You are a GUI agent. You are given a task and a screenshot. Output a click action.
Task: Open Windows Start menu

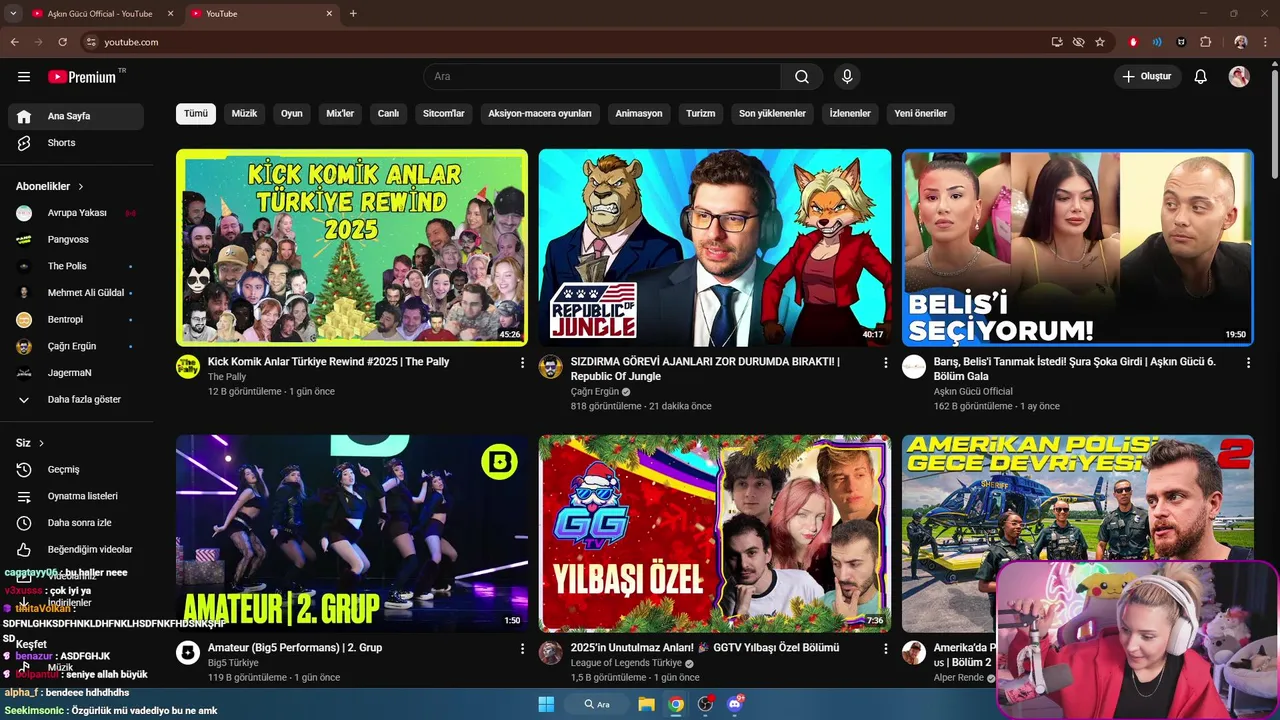546,704
